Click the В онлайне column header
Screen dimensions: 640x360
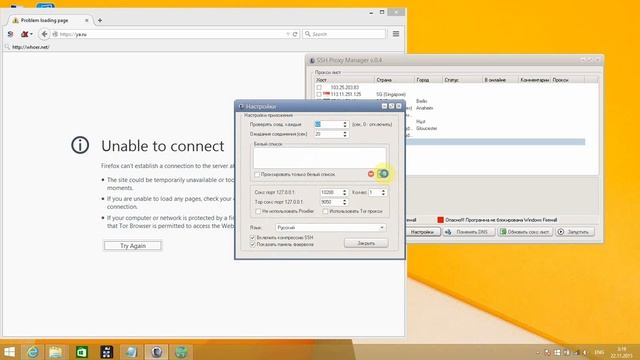(x=500, y=80)
